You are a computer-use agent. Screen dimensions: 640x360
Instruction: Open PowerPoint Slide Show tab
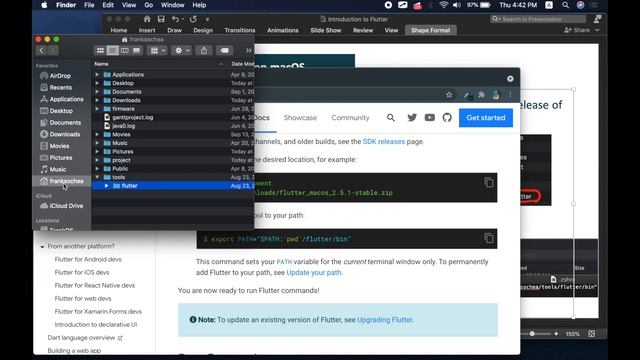pyautogui.click(x=326, y=30)
